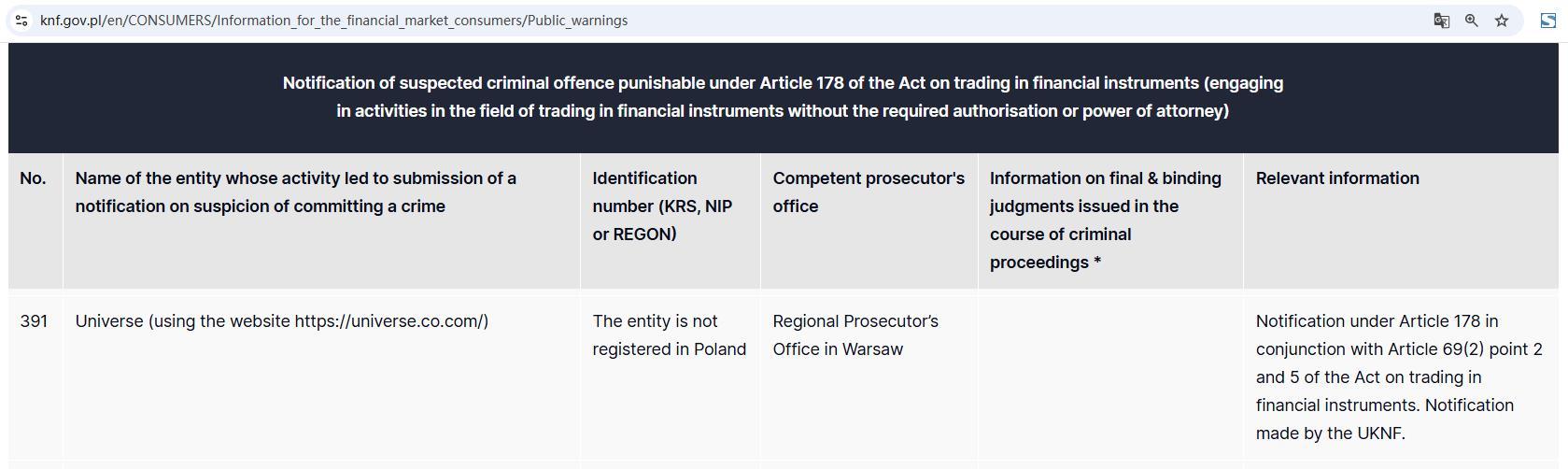Click the blue S extension icon
The height and width of the screenshot is (469, 1568).
pyautogui.click(x=1547, y=20)
